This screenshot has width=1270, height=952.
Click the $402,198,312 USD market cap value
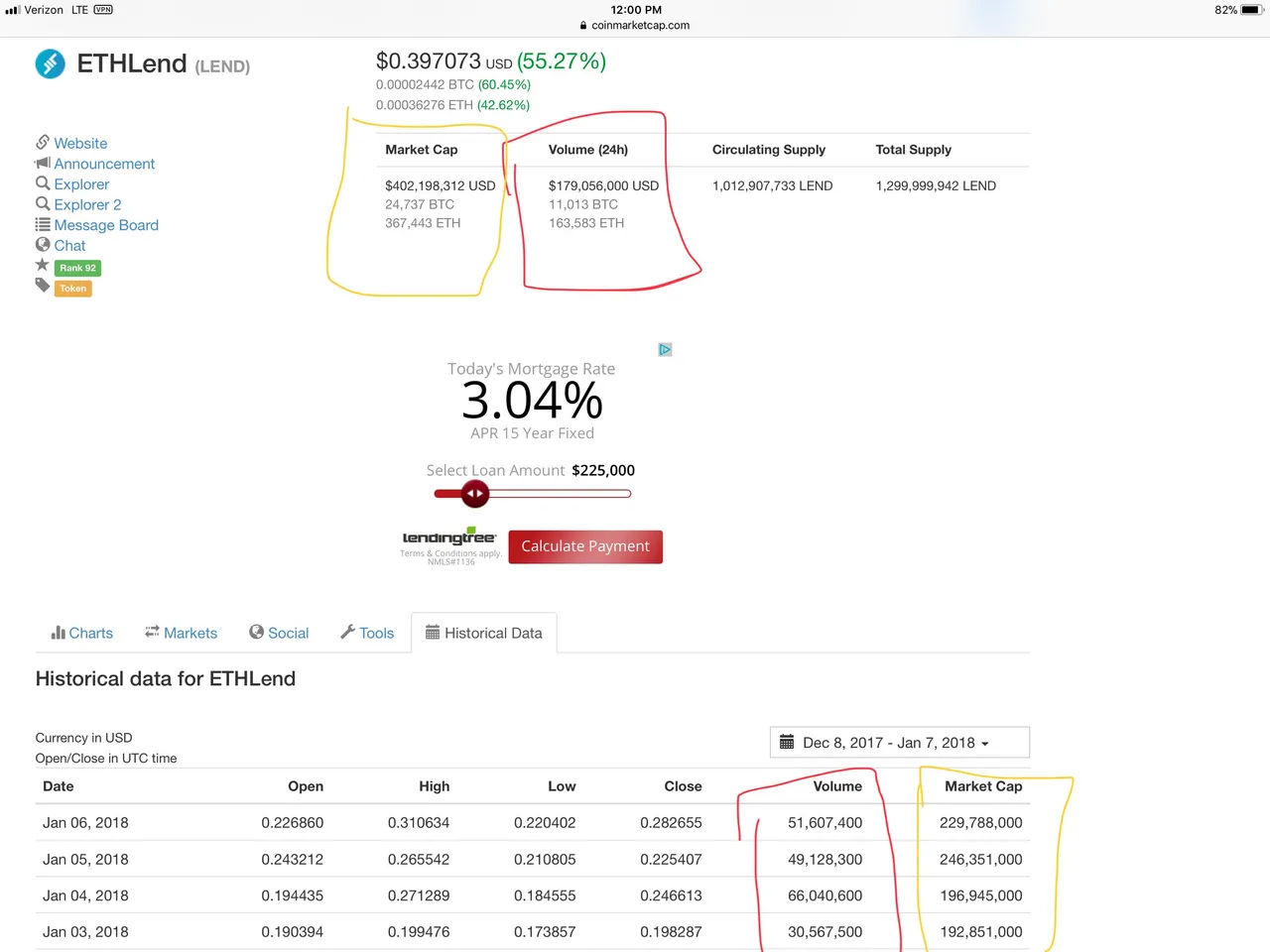point(440,185)
